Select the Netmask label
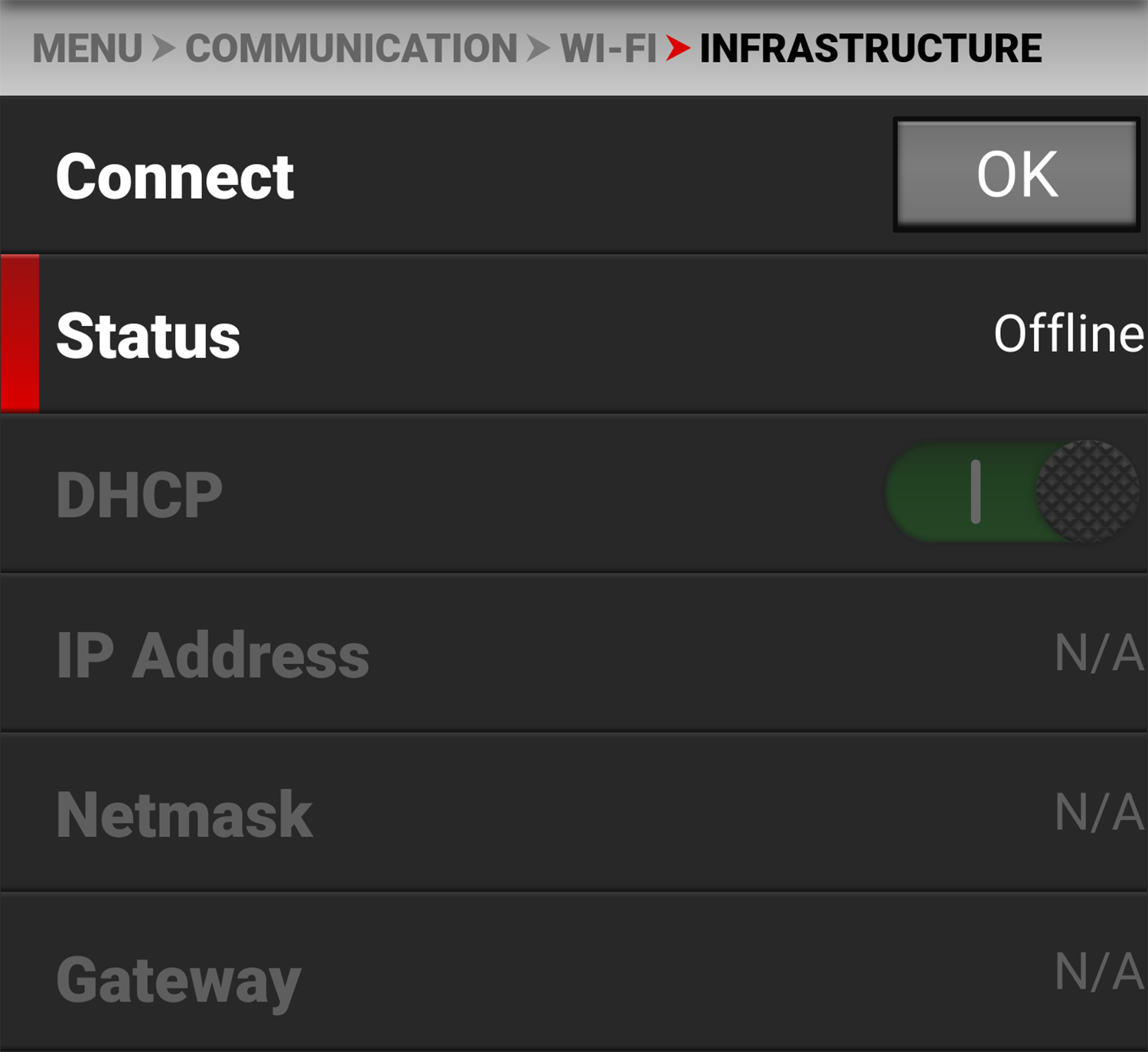 (x=184, y=815)
